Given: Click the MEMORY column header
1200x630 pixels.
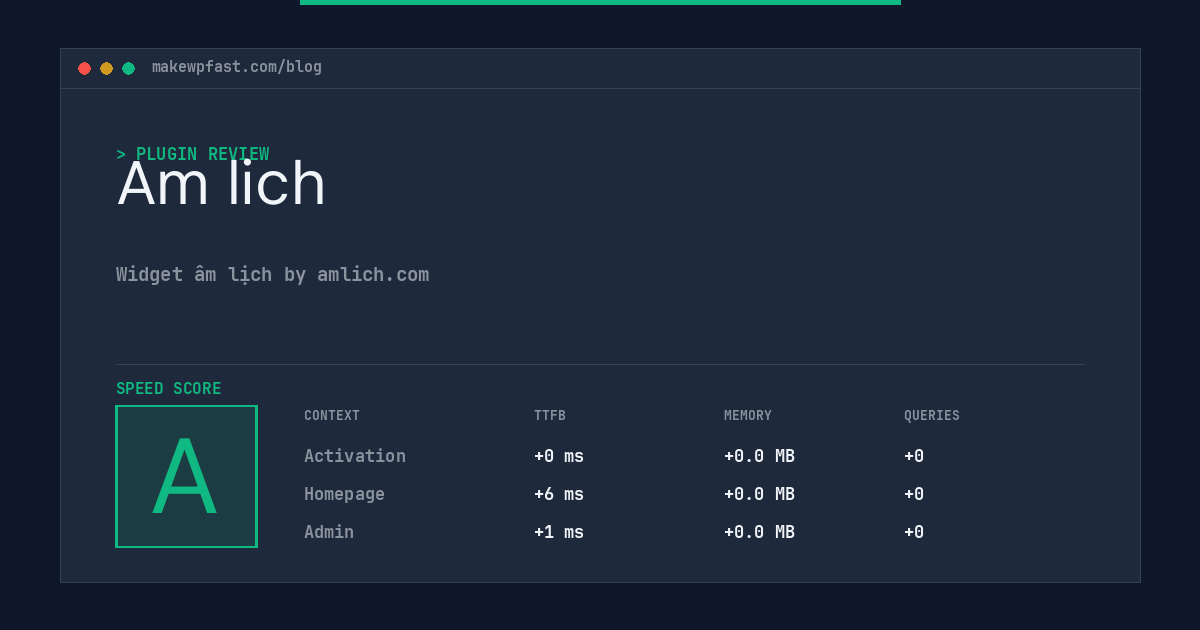Looking at the screenshot, I should tap(748, 416).
